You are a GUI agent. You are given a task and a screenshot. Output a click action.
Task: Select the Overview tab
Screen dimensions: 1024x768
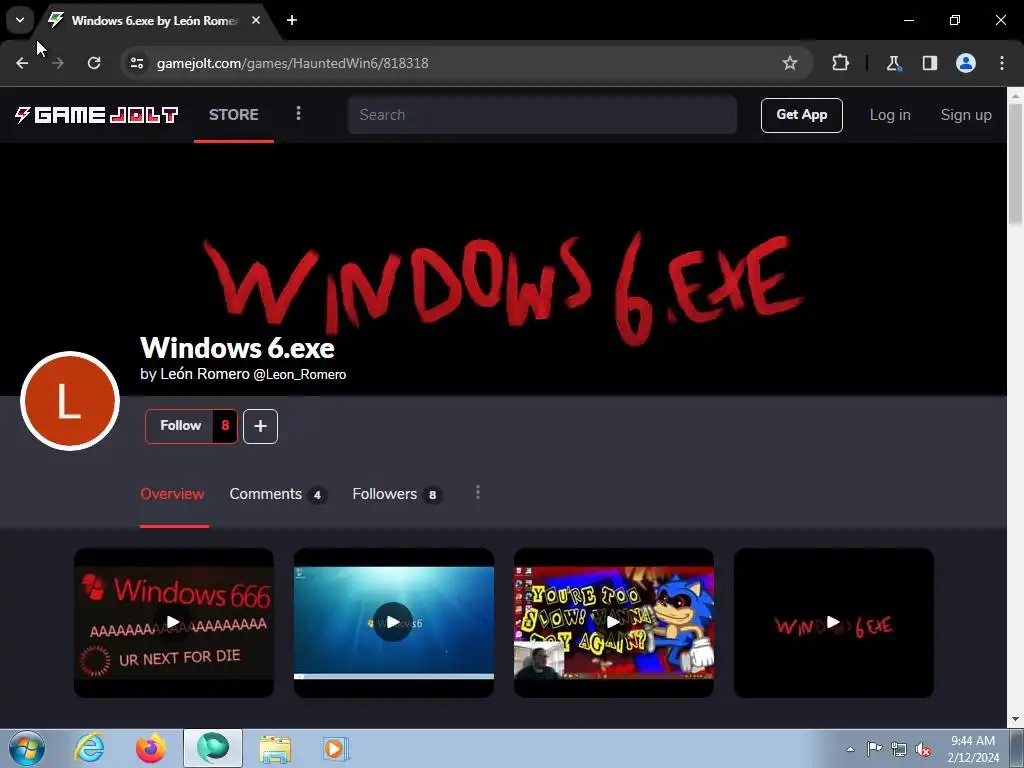click(x=172, y=494)
